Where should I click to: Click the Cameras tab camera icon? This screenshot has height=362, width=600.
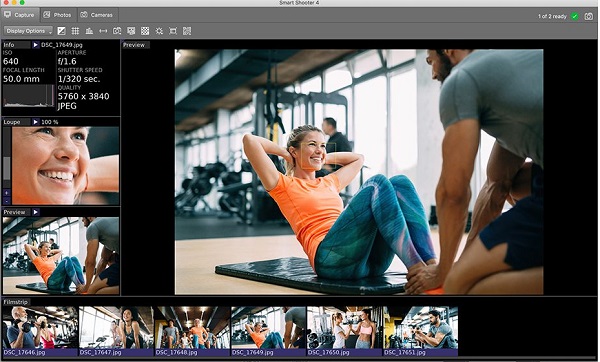pyautogui.click(x=84, y=15)
